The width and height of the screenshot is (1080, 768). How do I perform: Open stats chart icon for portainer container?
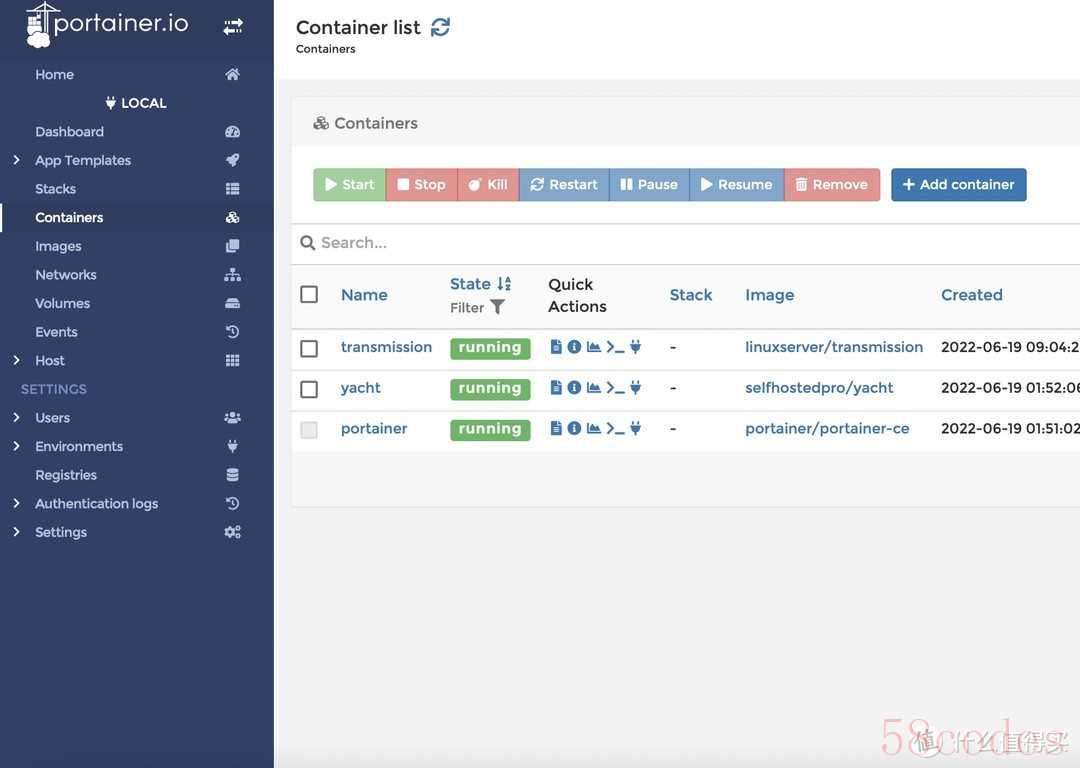click(x=594, y=428)
